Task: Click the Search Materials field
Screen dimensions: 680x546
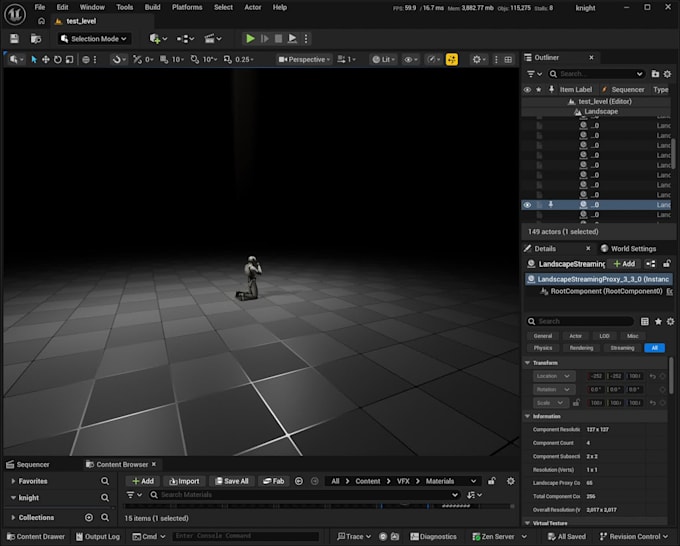Action: (304, 495)
